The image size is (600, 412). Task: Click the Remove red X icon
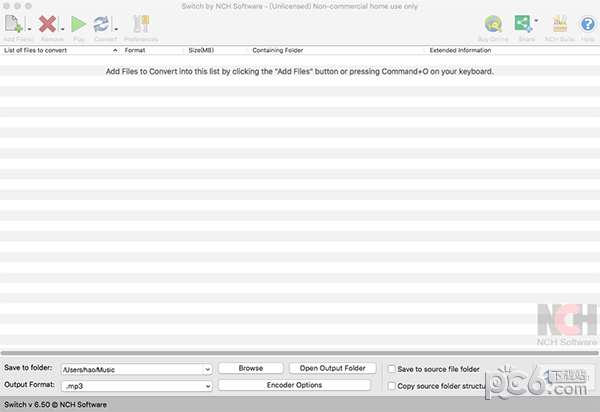pyautogui.click(x=47, y=24)
